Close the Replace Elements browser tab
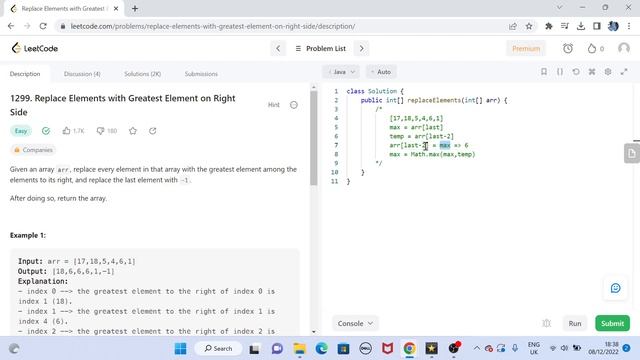Image resolution: width=640 pixels, height=360 pixels. point(116,8)
